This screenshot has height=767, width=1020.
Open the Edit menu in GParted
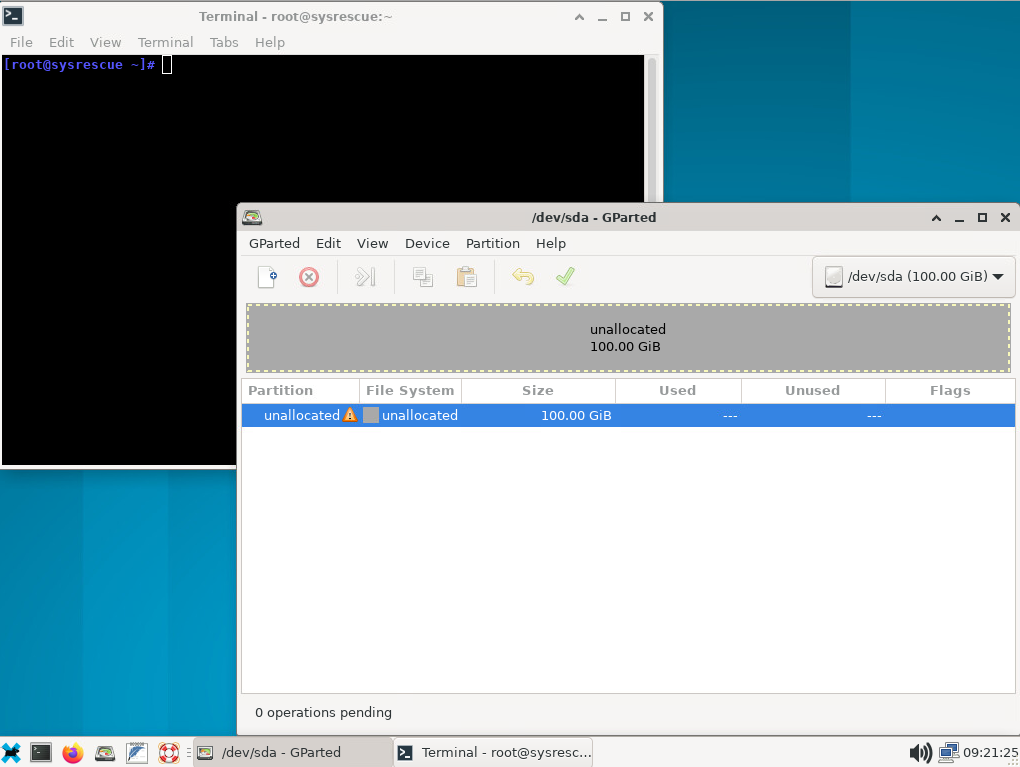tap(329, 243)
